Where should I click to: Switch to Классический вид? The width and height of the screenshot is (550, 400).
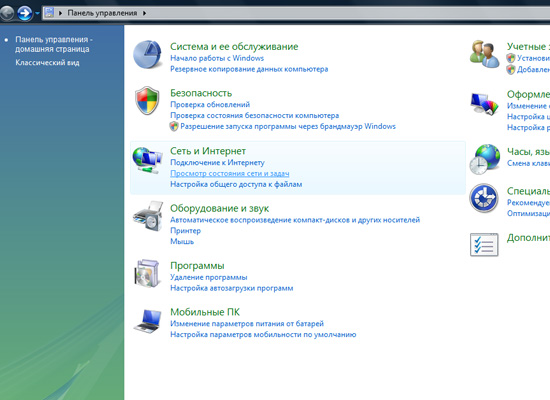47,63
